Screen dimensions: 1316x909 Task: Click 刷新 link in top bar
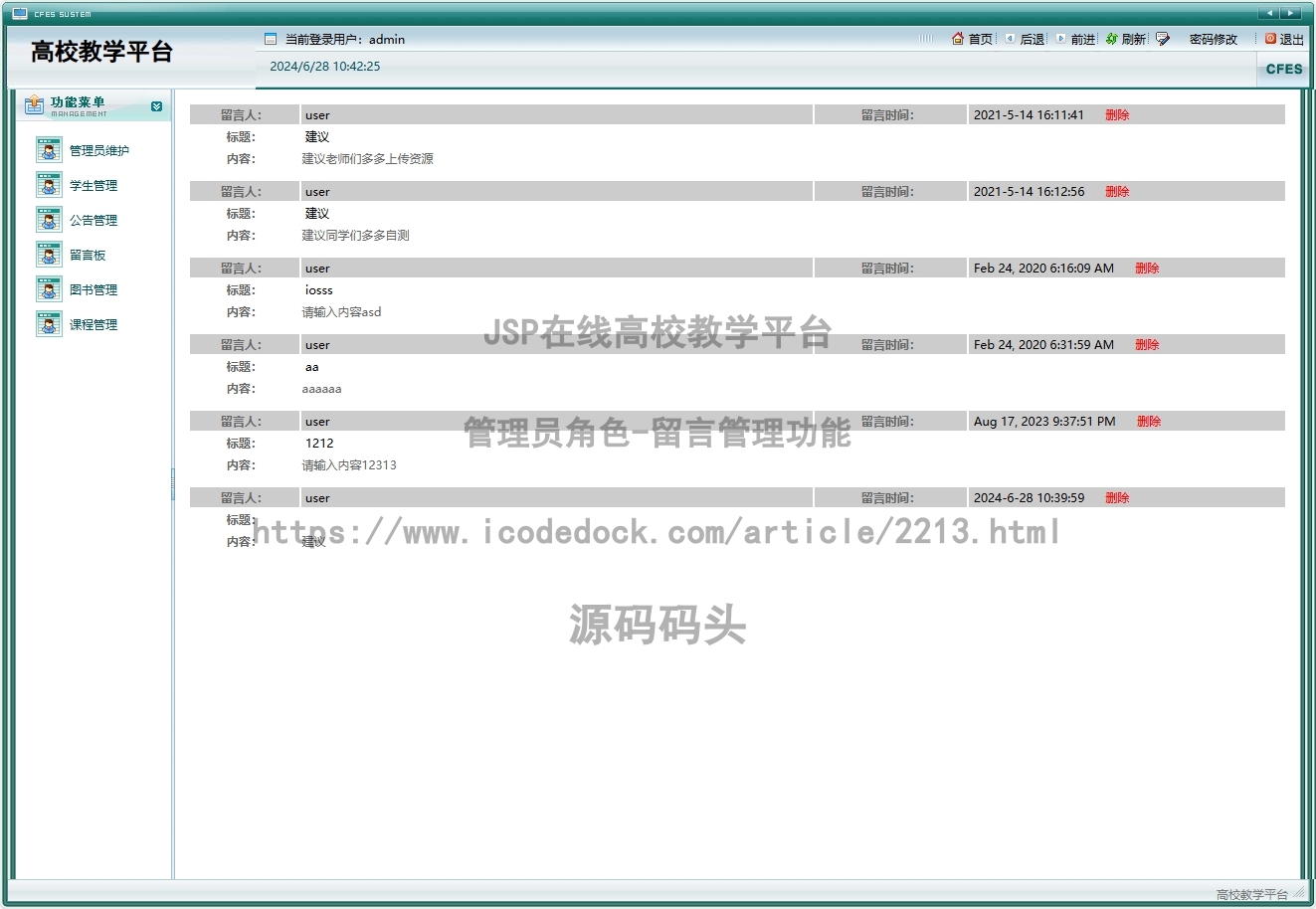pos(1134,40)
